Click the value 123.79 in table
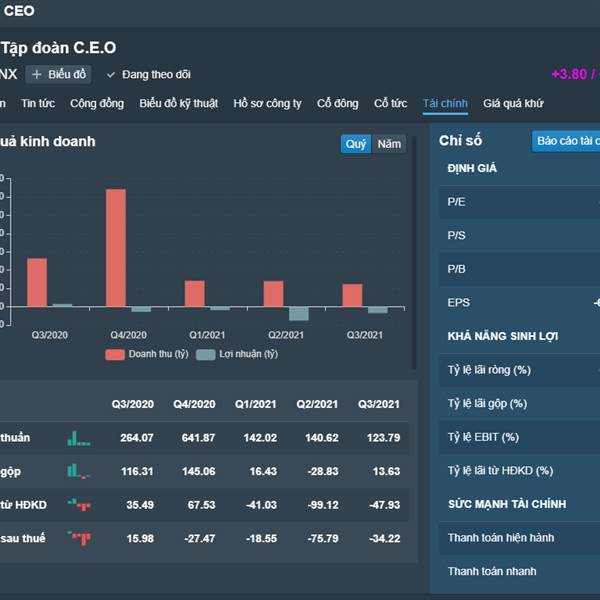 coord(383,438)
